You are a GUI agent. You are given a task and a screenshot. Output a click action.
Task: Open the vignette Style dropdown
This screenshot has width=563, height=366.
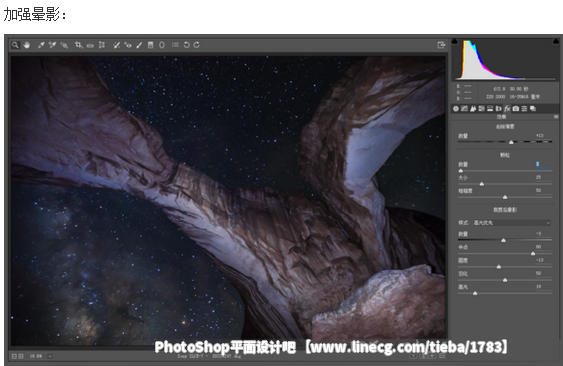coord(511,223)
